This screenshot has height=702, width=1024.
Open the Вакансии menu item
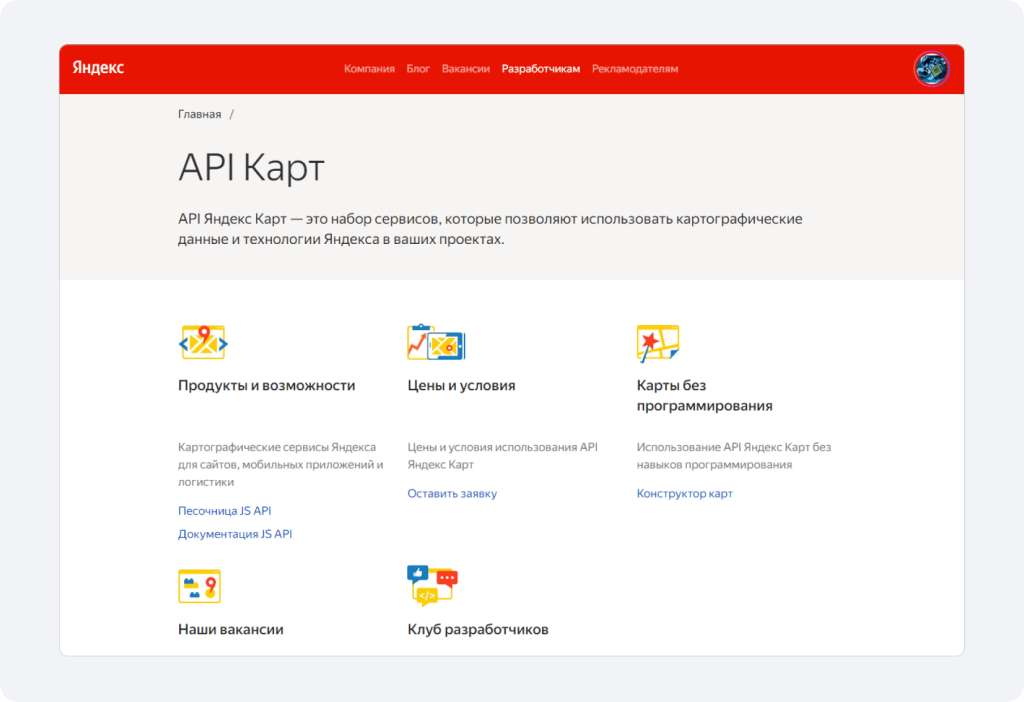[466, 69]
